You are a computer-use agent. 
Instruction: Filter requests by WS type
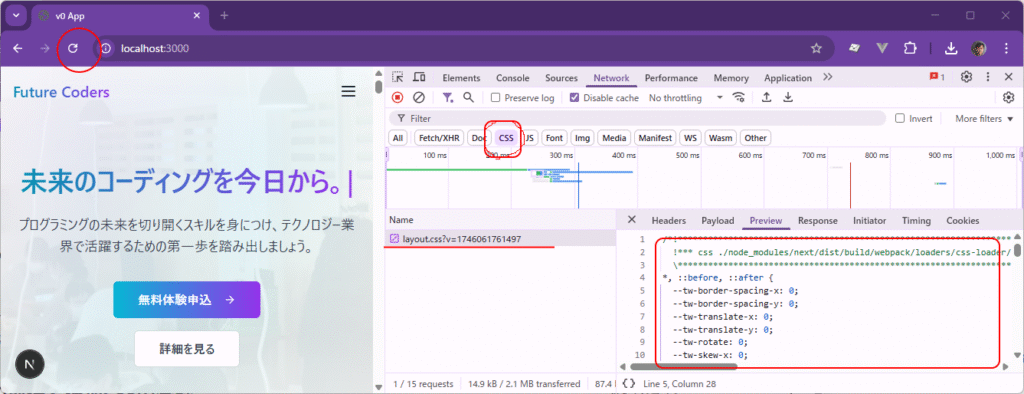pos(690,138)
